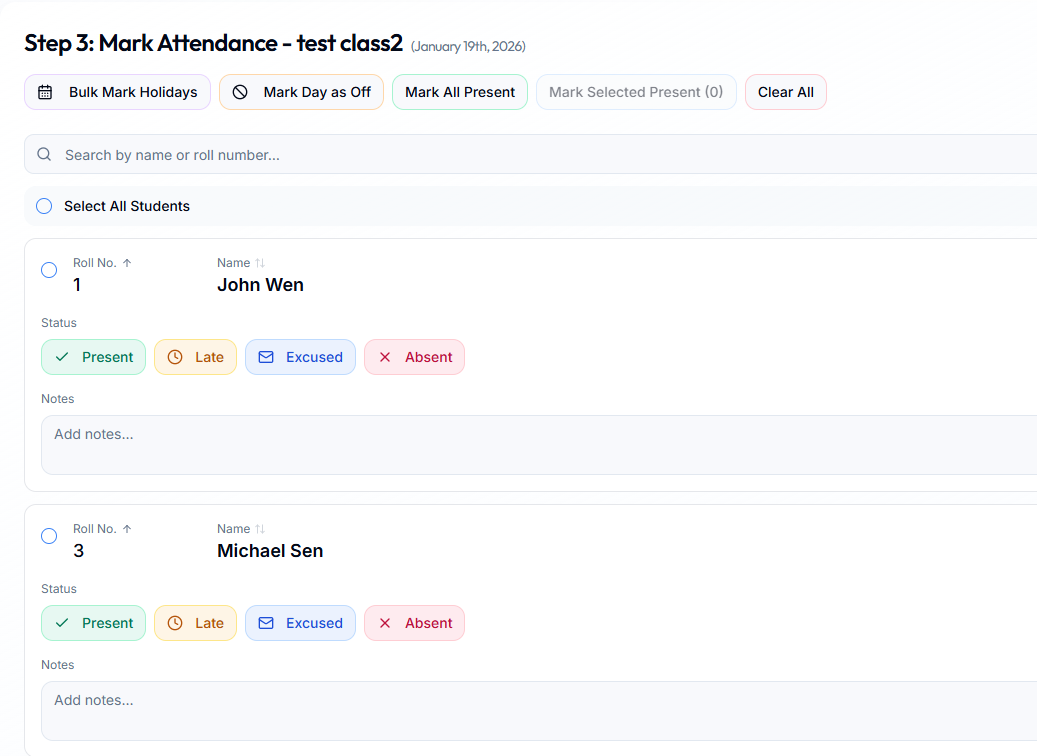
Task: Sort by Name arrows in John Wen's card
Action: 260,263
